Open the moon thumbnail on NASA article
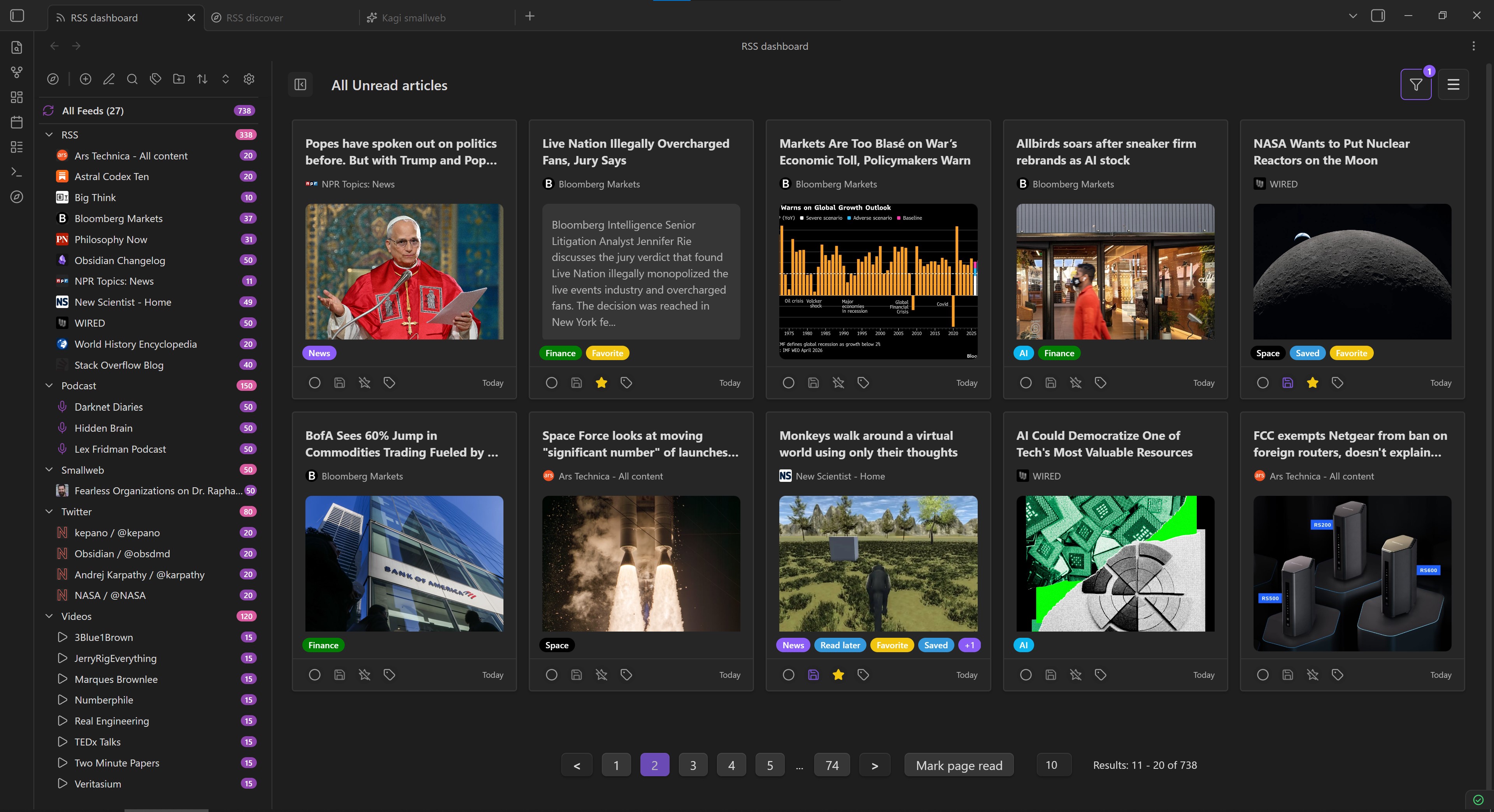 point(1352,271)
